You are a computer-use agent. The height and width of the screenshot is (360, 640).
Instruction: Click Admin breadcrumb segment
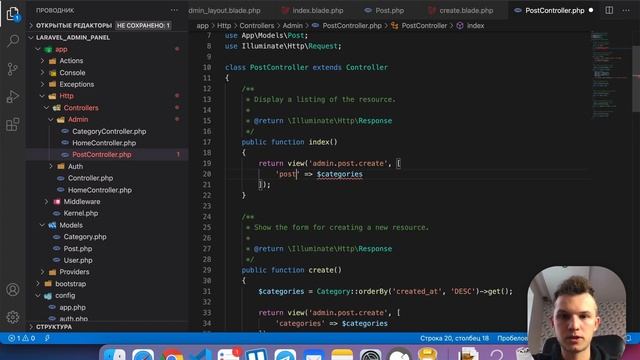[293, 26]
